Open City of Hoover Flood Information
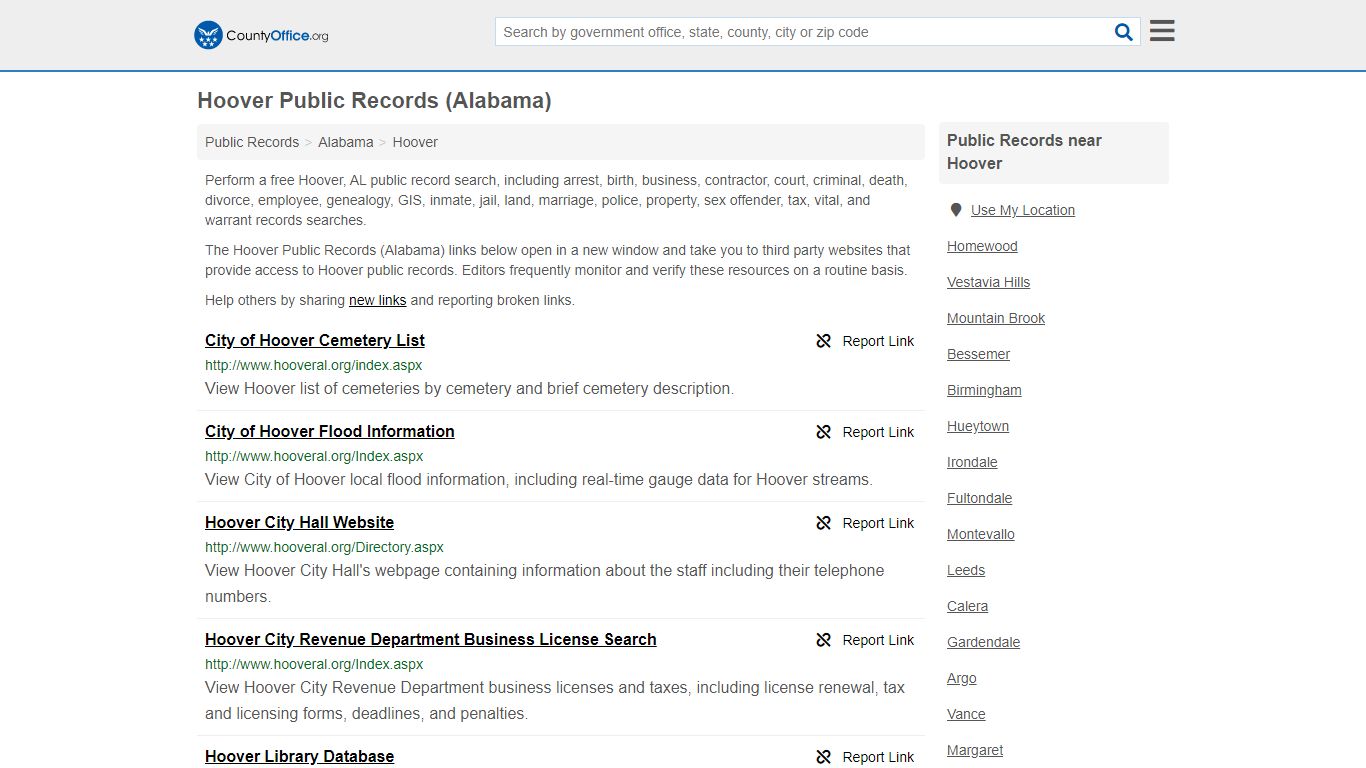The width and height of the screenshot is (1366, 768). click(330, 431)
